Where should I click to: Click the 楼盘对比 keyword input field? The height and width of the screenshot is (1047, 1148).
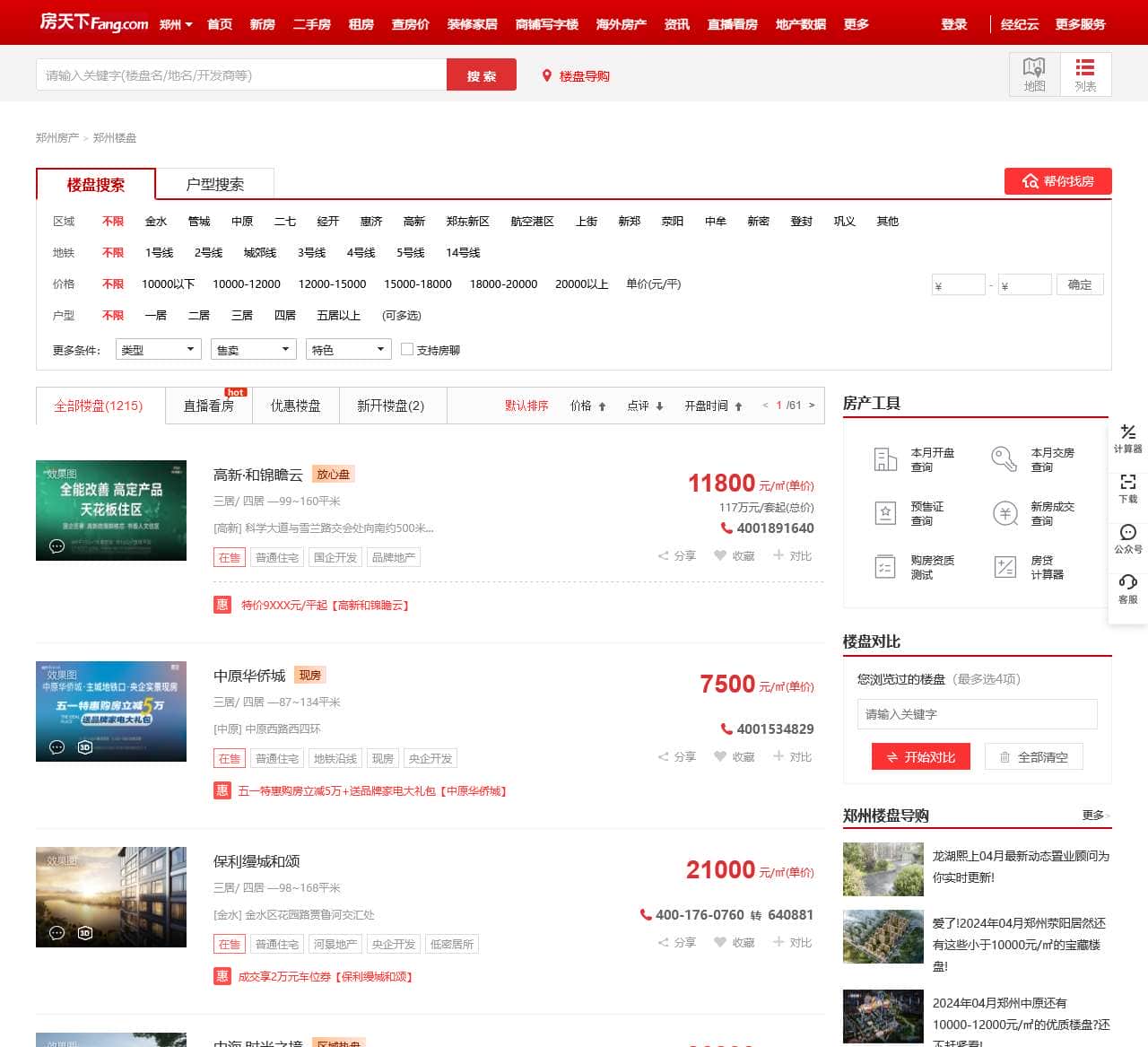click(x=978, y=714)
